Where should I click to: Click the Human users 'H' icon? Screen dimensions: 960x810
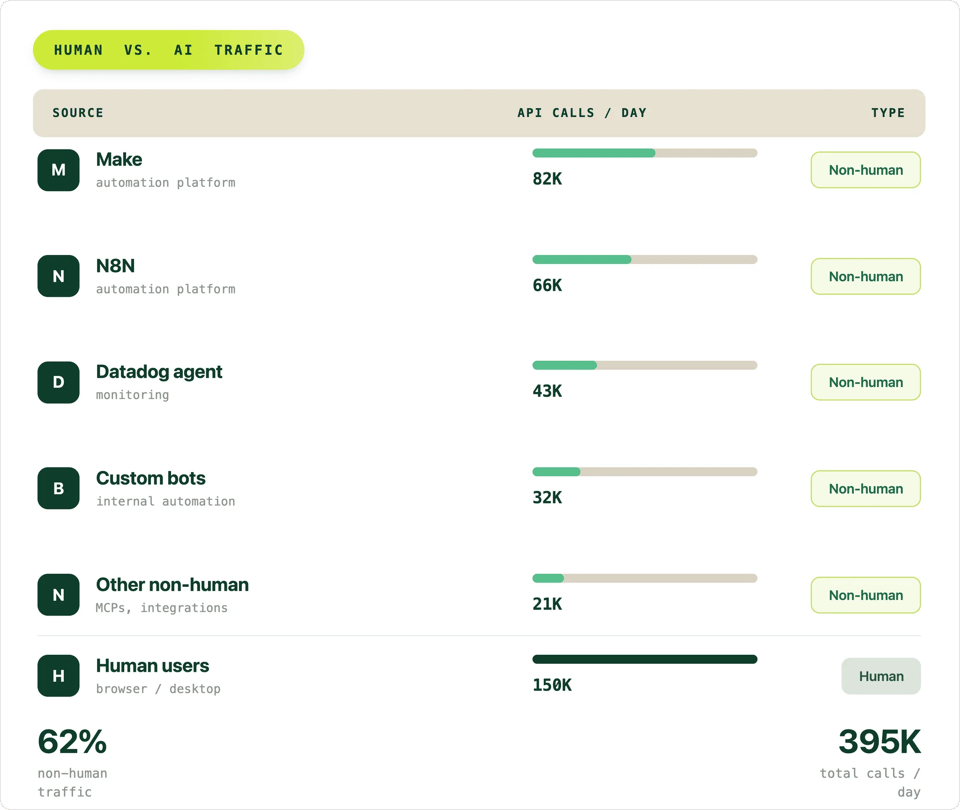(x=58, y=676)
